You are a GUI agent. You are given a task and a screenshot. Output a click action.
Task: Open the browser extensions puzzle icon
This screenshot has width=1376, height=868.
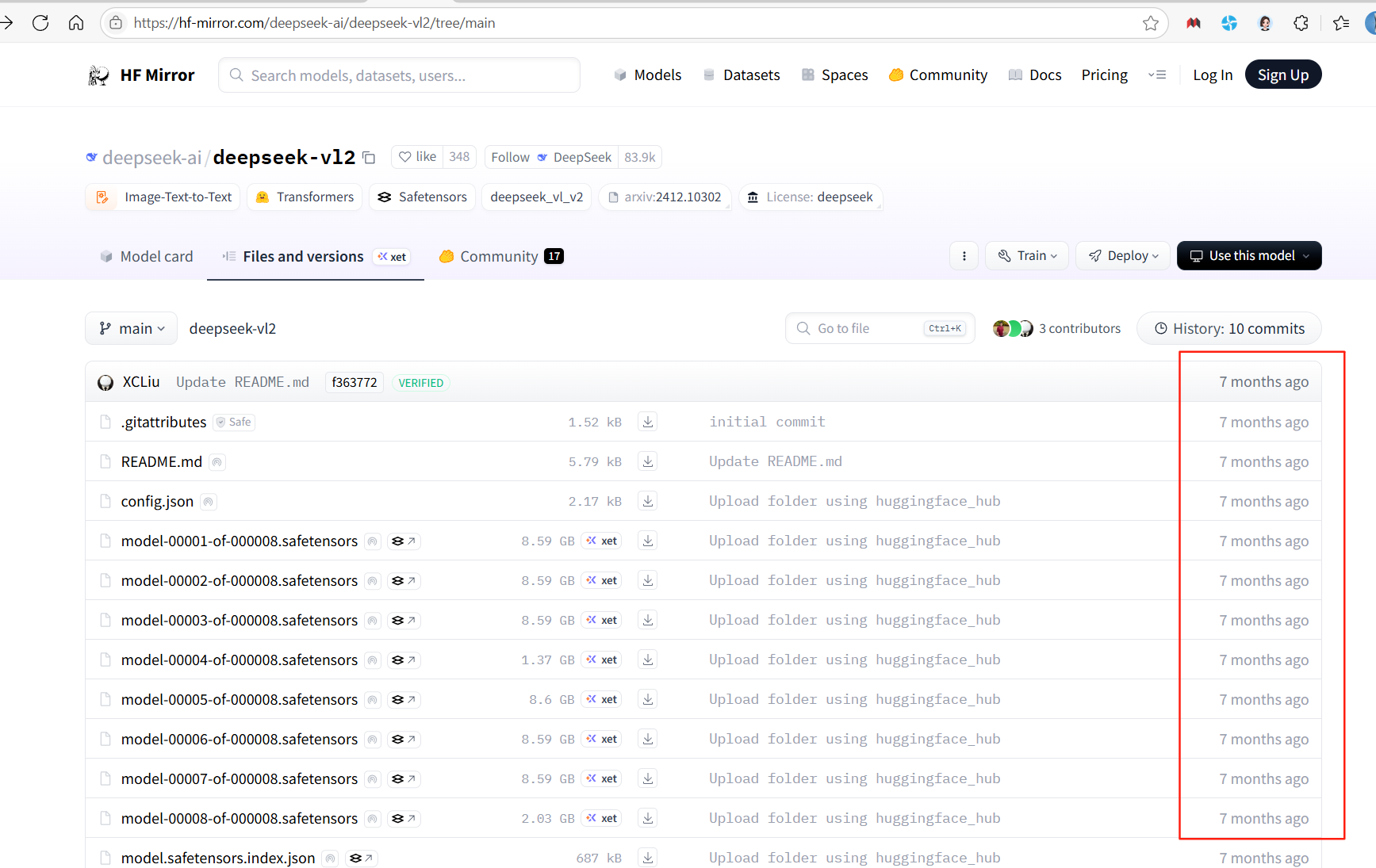pyautogui.click(x=1301, y=23)
